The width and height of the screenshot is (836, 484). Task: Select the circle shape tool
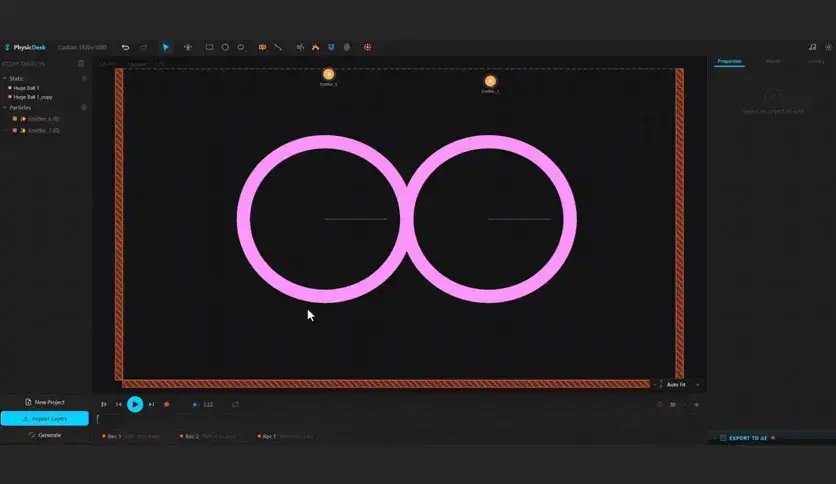point(225,47)
